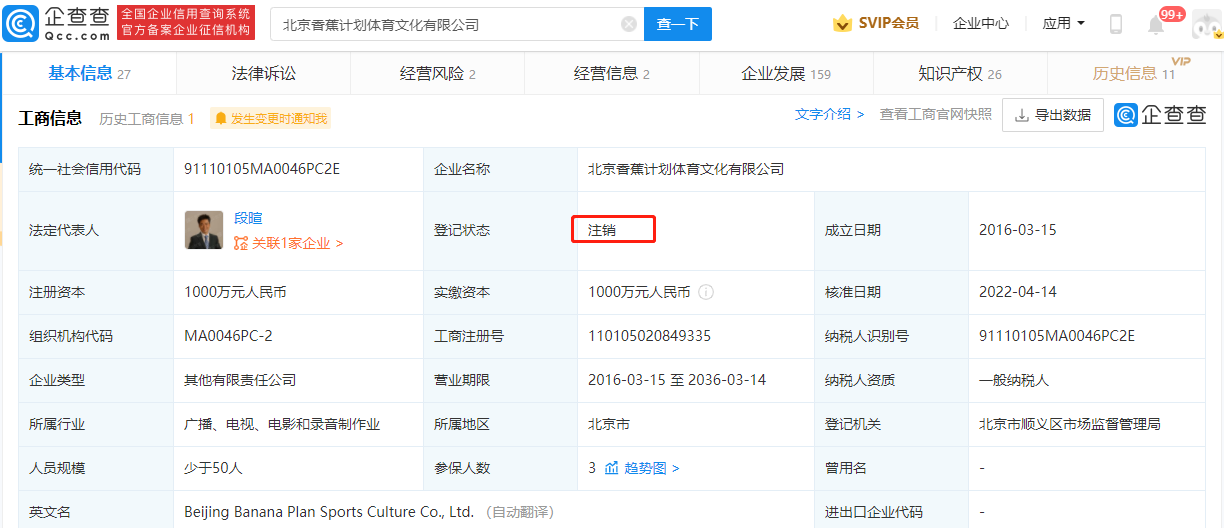The height and width of the screenshot is (528, 1224).
Task: Select credit code 91110105MA0046PC2E text
Action: click(x=262, y=169)
